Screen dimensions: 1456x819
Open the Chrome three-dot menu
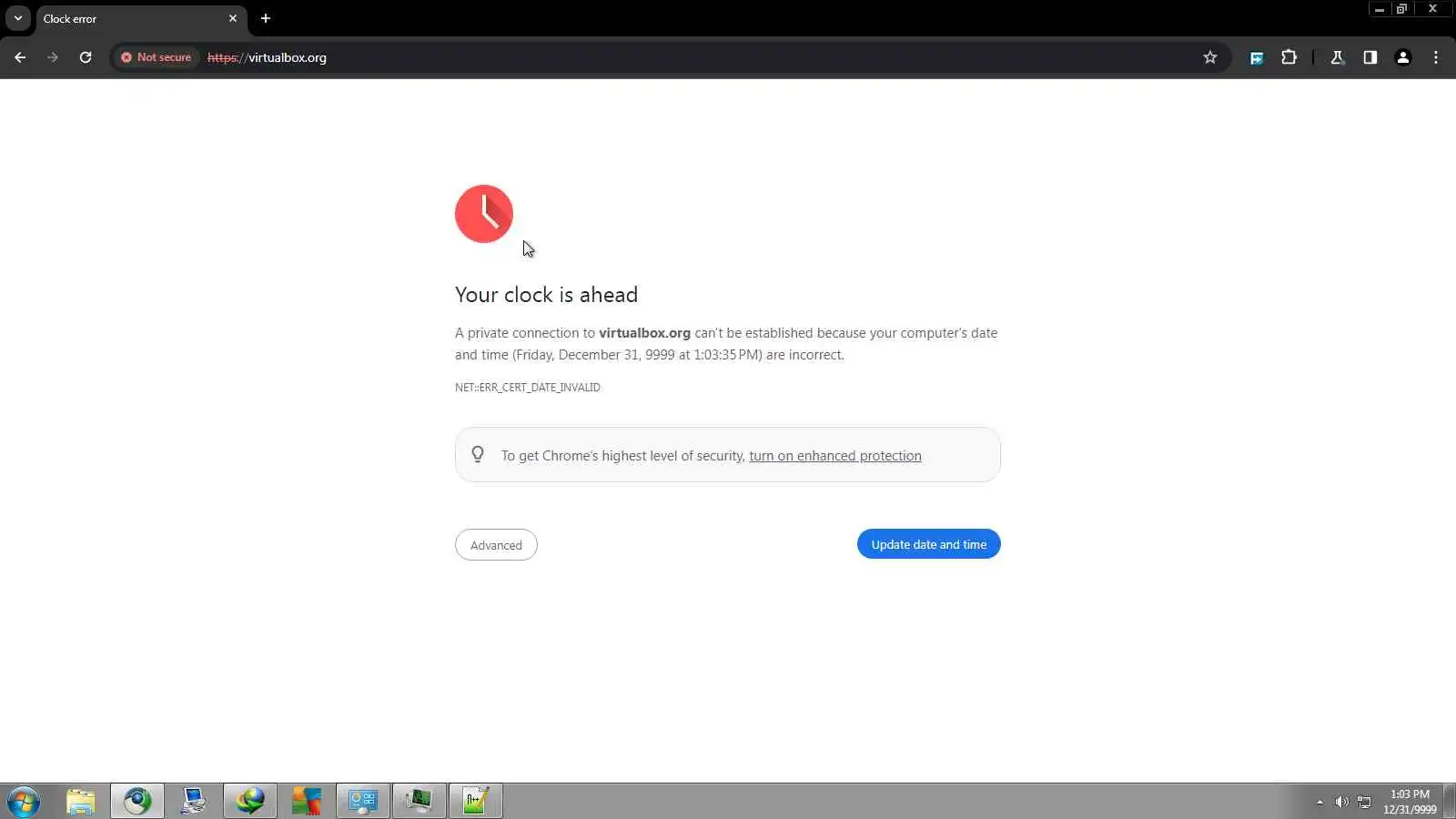pyautogui.click(x=1436, y=57)
